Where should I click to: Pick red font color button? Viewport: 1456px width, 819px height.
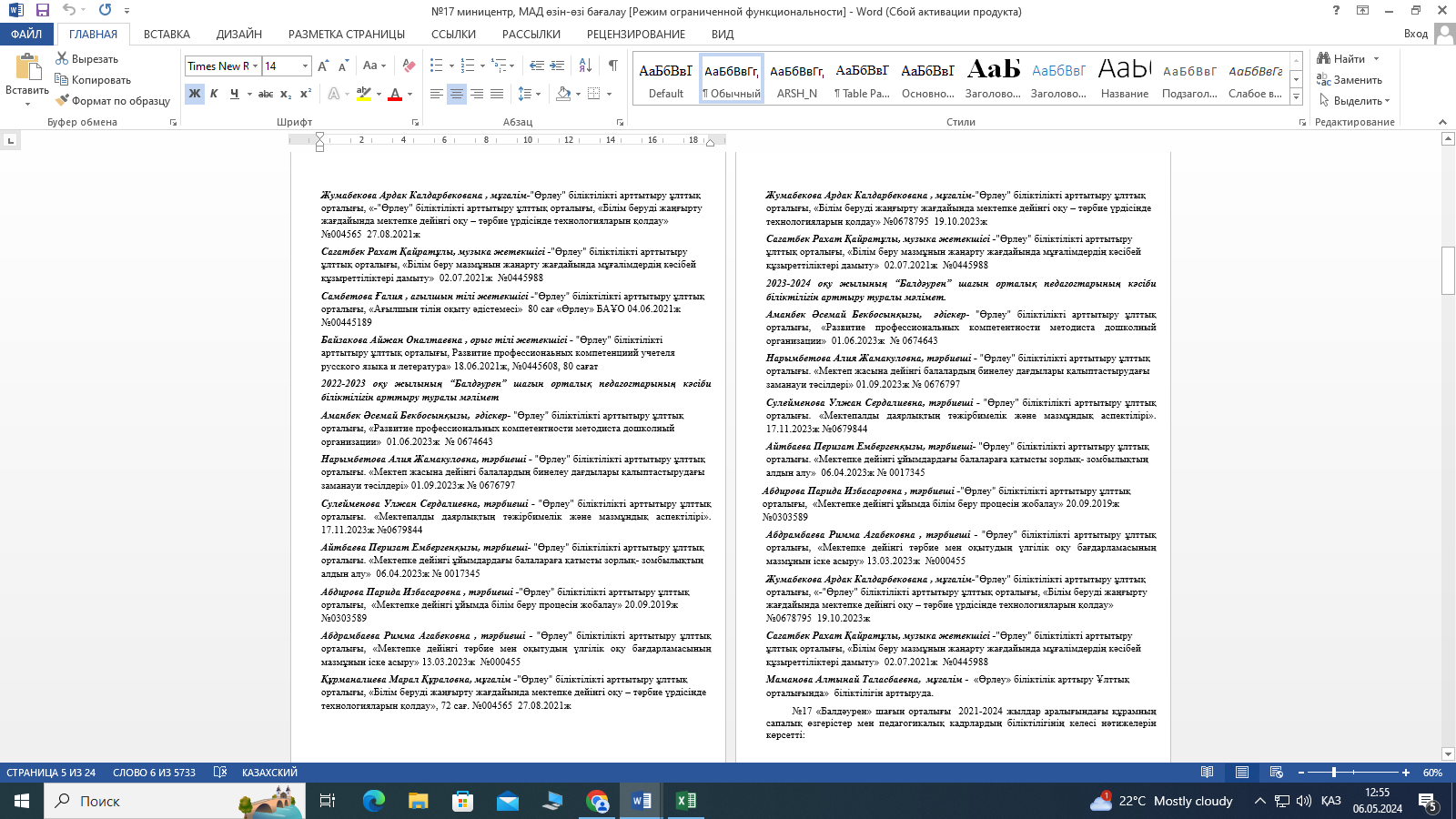[395, 94]
